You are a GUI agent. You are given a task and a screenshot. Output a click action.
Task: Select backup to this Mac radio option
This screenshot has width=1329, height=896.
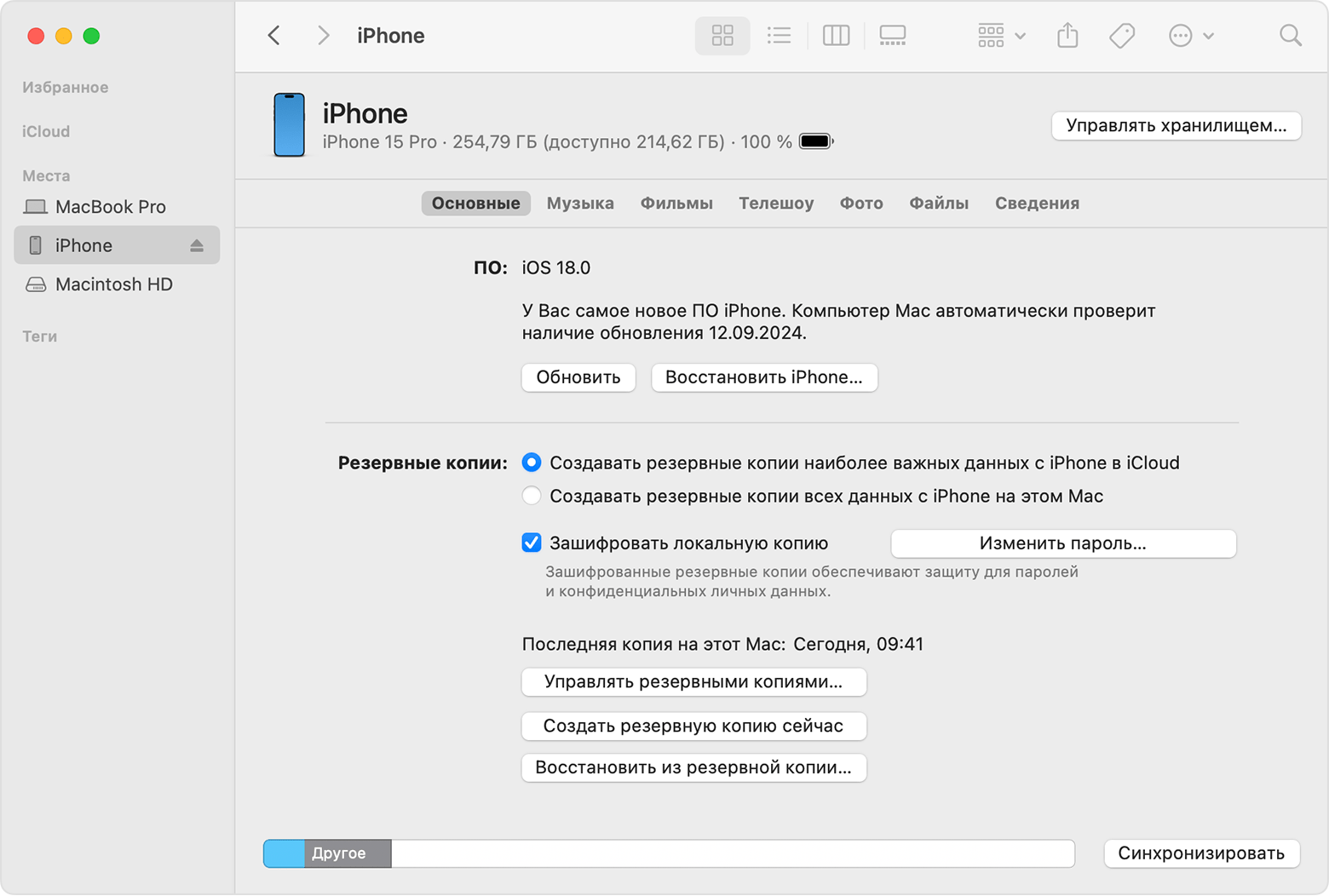[532, 496]
